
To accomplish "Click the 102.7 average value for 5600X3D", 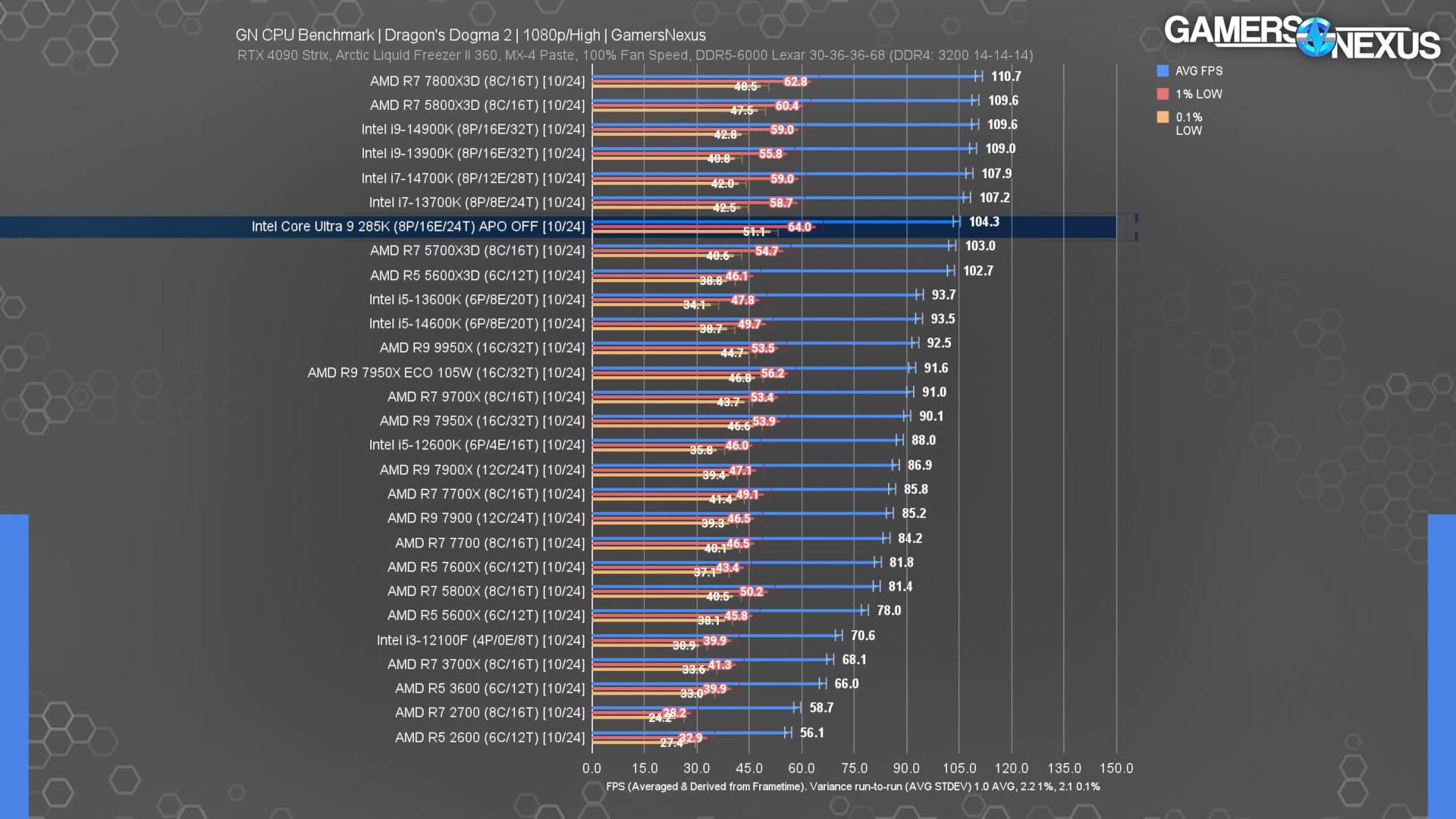I will (978, 271).
